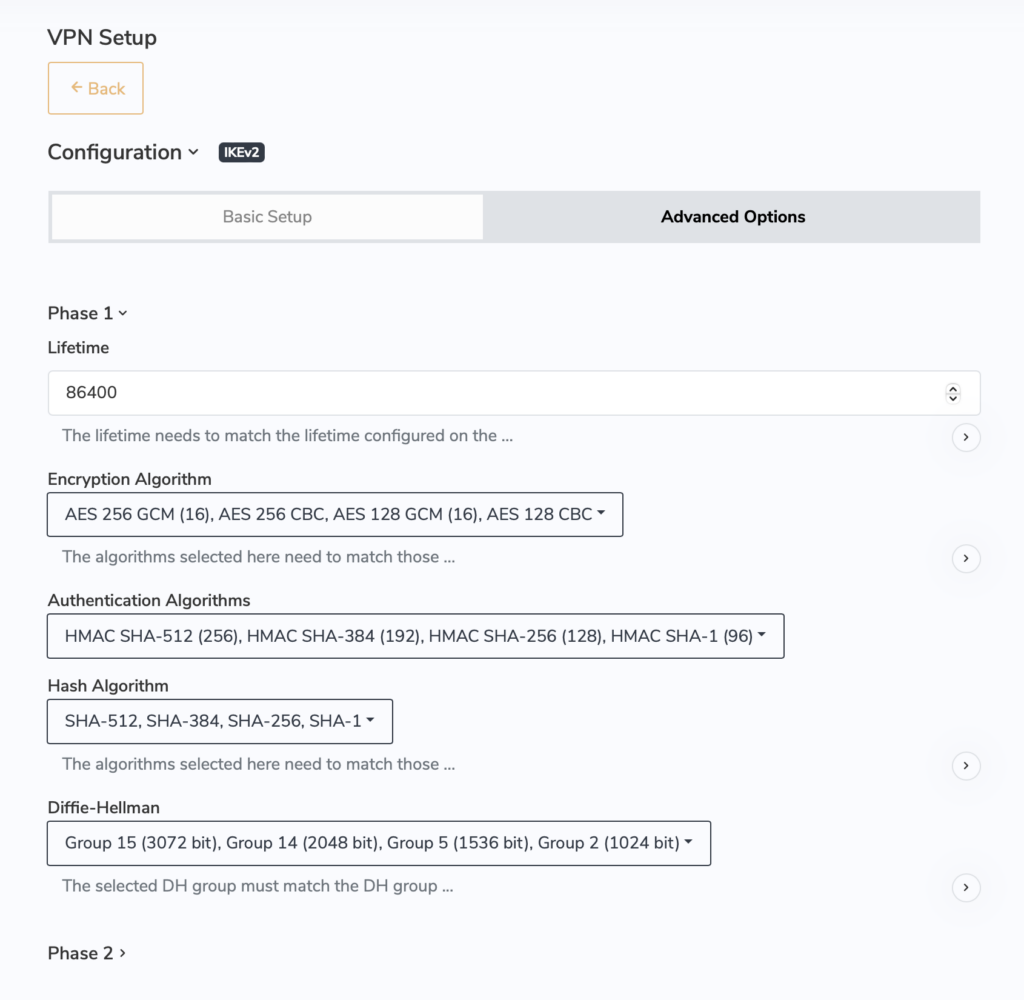
Task: Click the Back button
Action: (95, 88)
